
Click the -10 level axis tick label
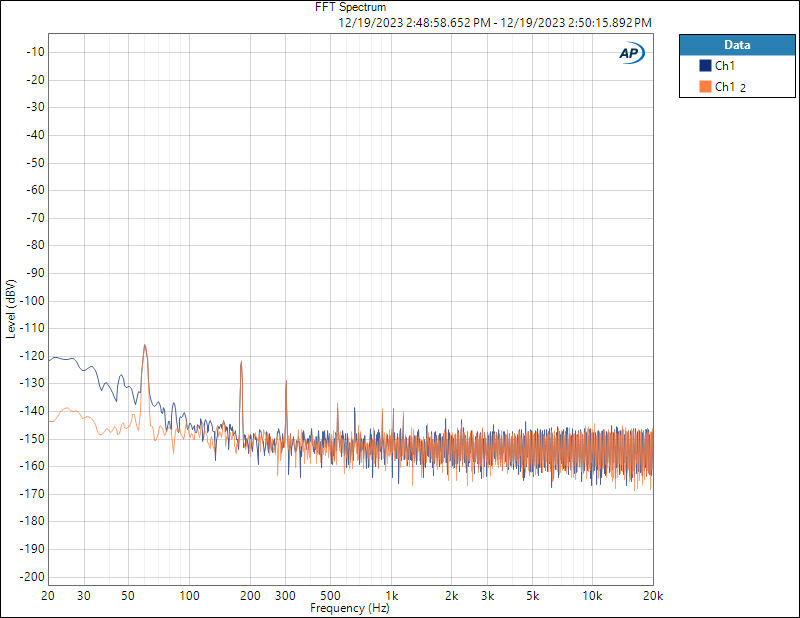coord(35,52)
